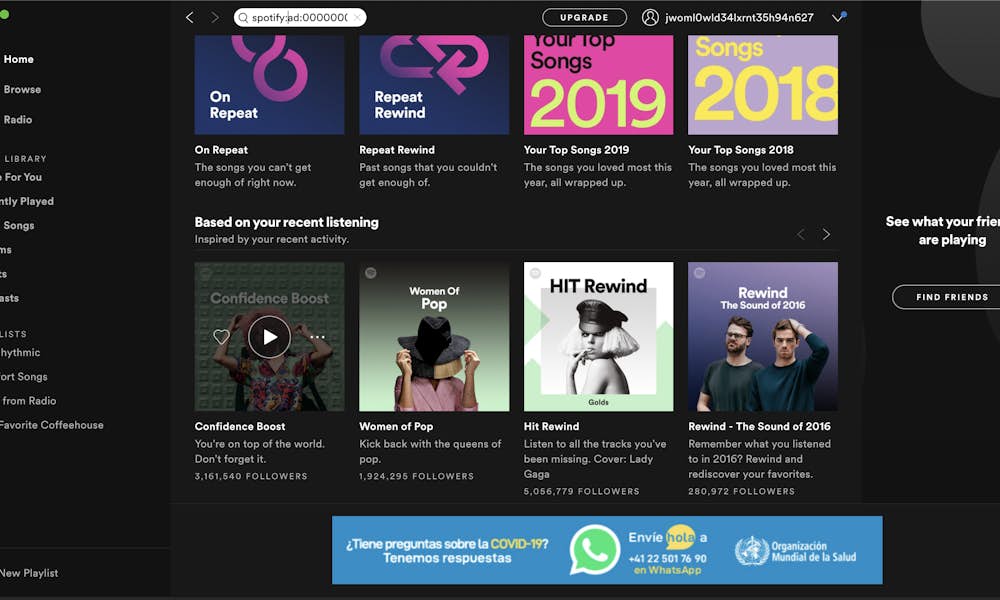Screen dimensions: 1000x600
Task: Open more options for Confidence Boost
Action: point(318,337)
